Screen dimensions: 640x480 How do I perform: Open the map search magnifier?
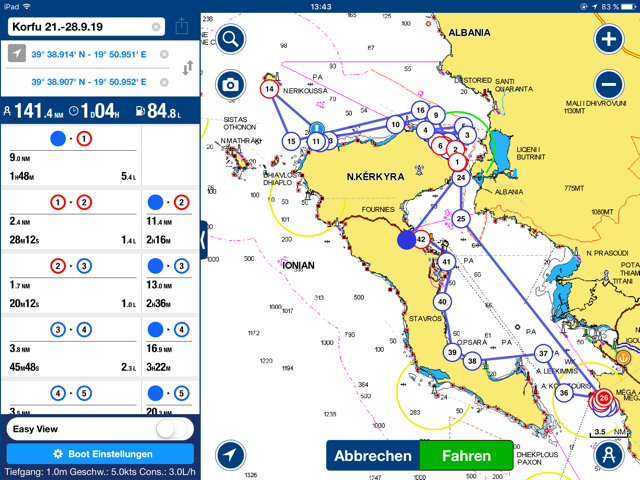click(x=230, y=39)
